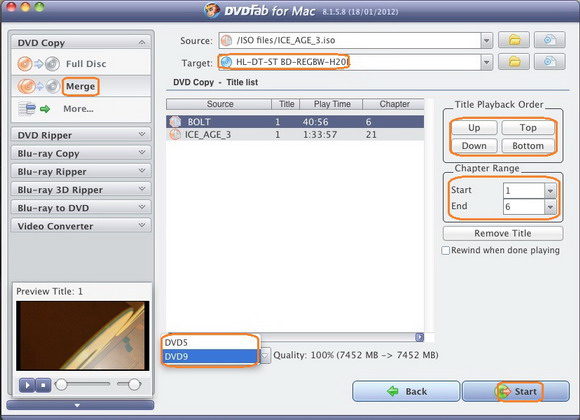580x420 pixels.
Task: Open the Chapter Range Start dropdown
Action: click(550, 191)
